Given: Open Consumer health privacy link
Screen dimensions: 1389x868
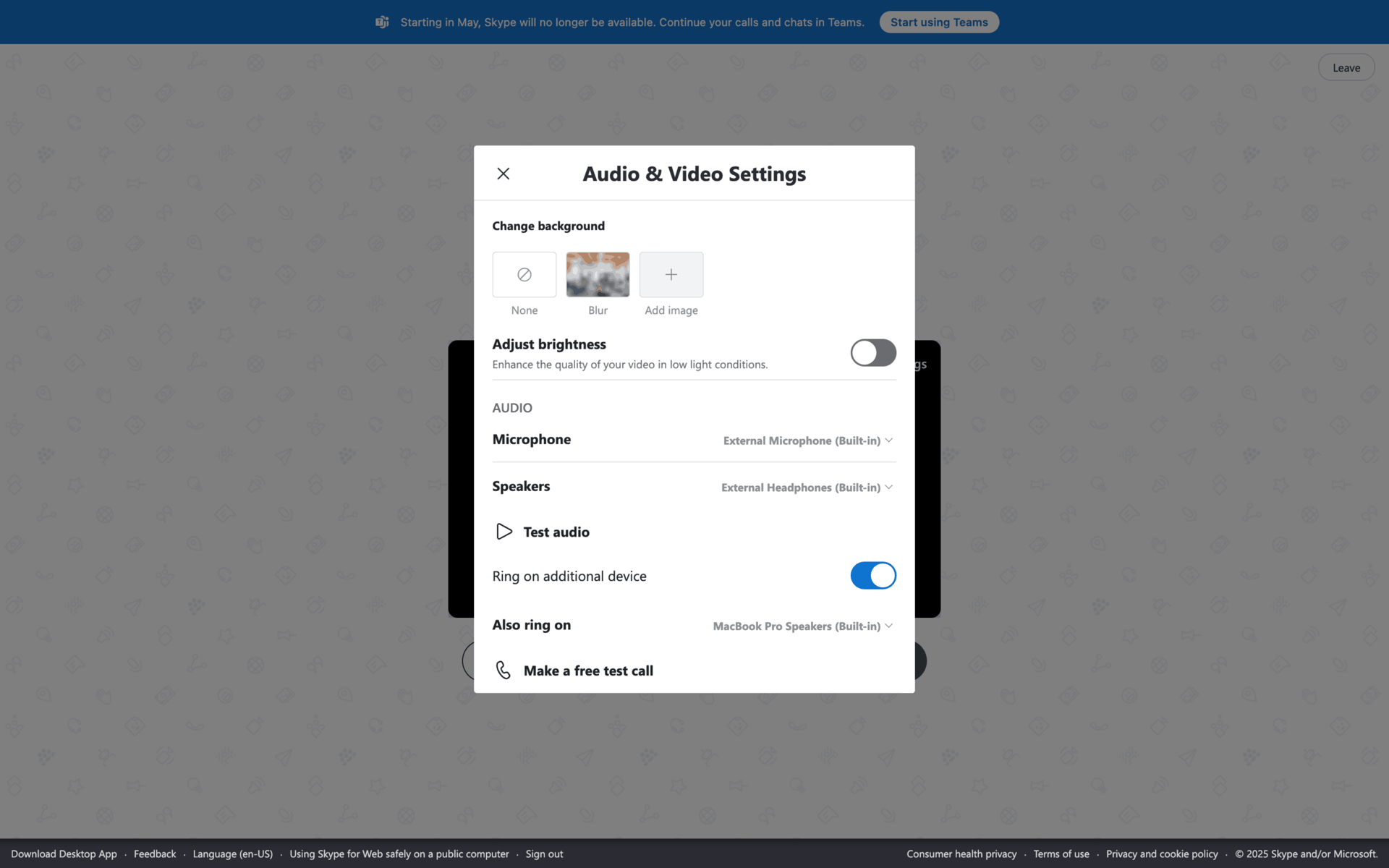Looking at the screenshot, I should (961, 854).
